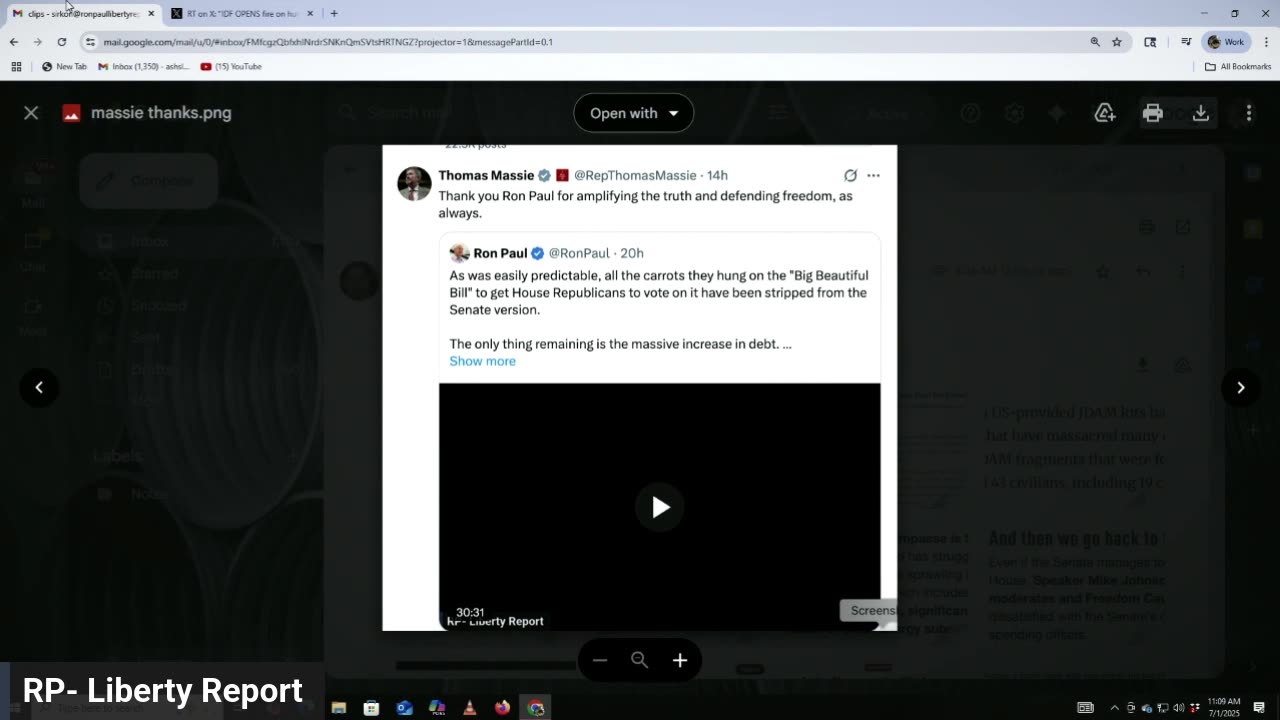The image size is (1280, 720).
Task: Add the image to Google Drive
Action: (1105, 113)
